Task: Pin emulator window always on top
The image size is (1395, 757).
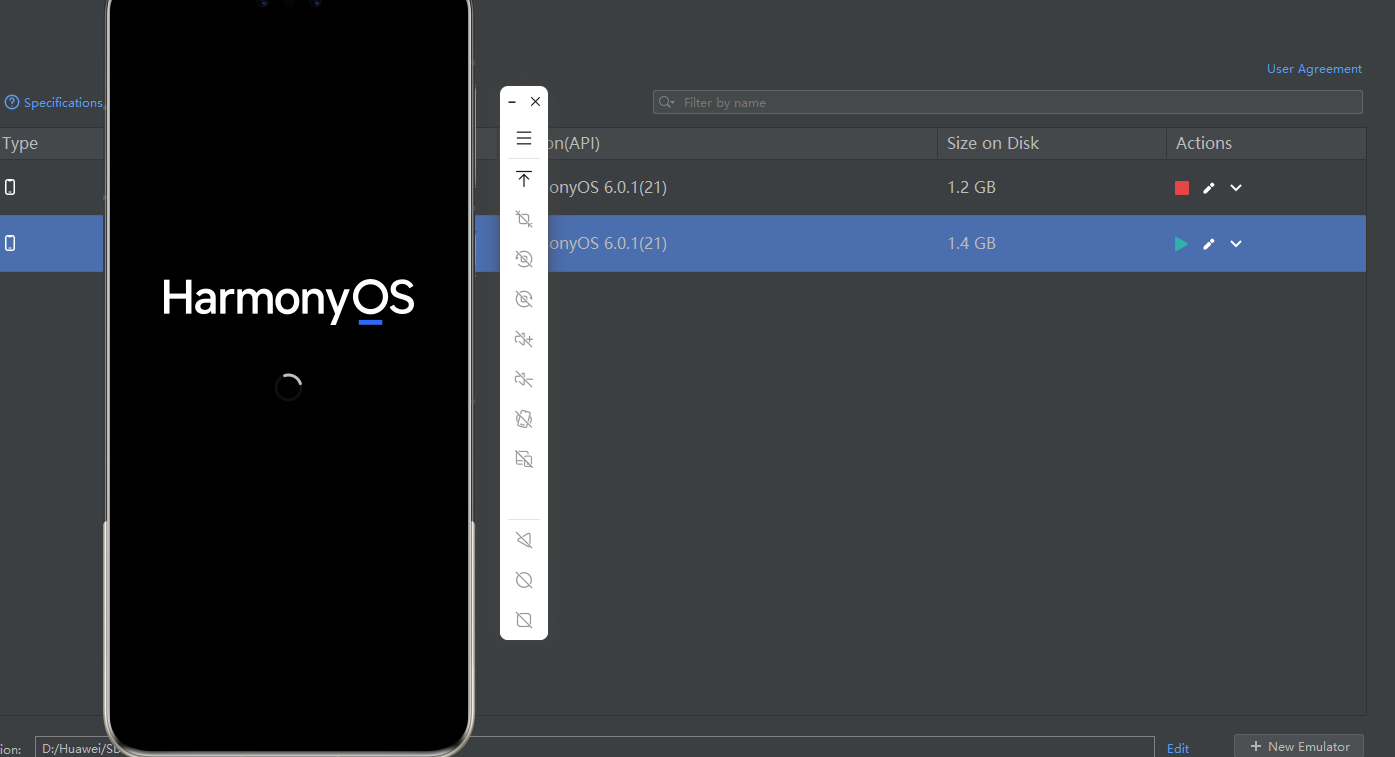Action: [x=524, y=180]
